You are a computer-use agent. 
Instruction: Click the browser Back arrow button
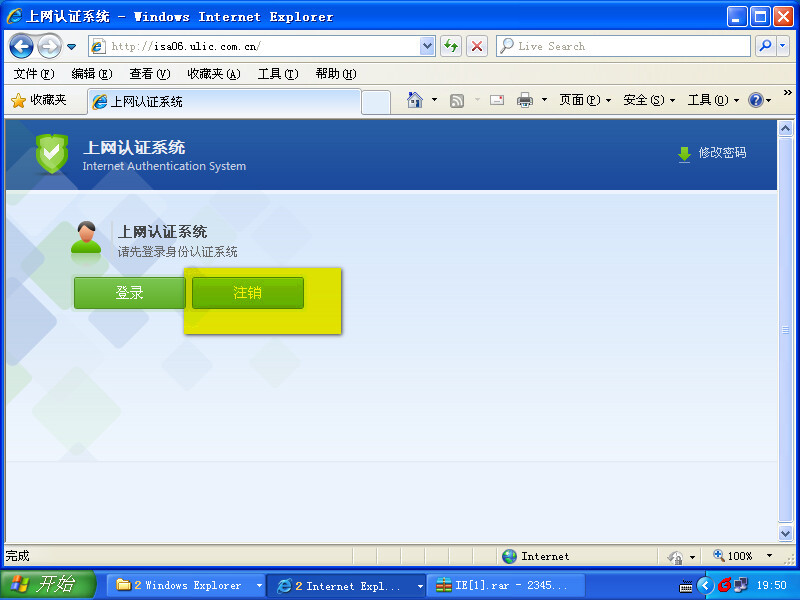click(x=22, y=46)
